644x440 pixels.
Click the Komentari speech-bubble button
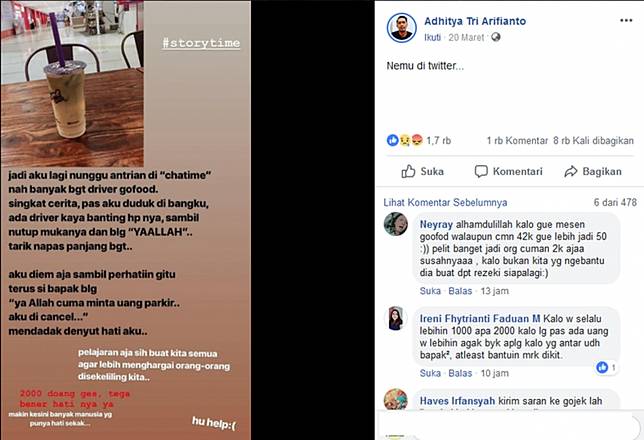(x=508, y=171)
